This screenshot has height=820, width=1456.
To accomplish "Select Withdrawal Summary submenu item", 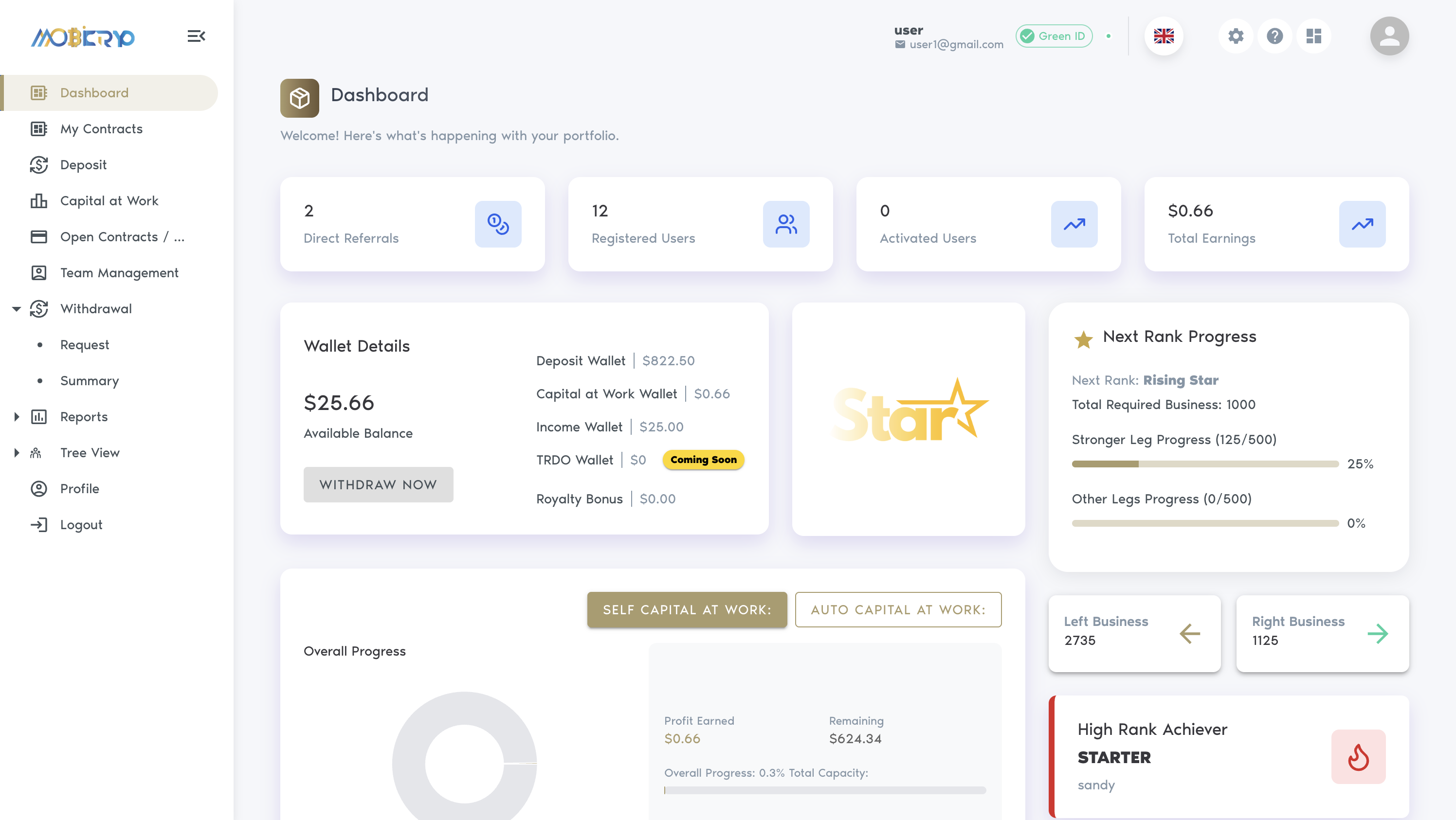I will 90,381.
